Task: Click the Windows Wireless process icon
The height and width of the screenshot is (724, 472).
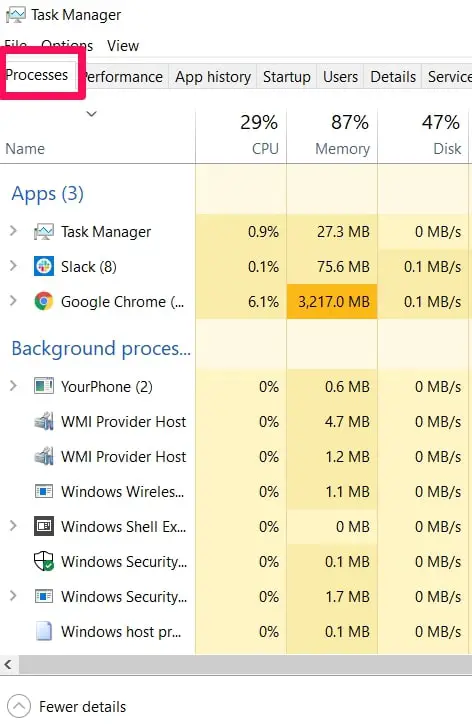Action: [x=44, y=491]
